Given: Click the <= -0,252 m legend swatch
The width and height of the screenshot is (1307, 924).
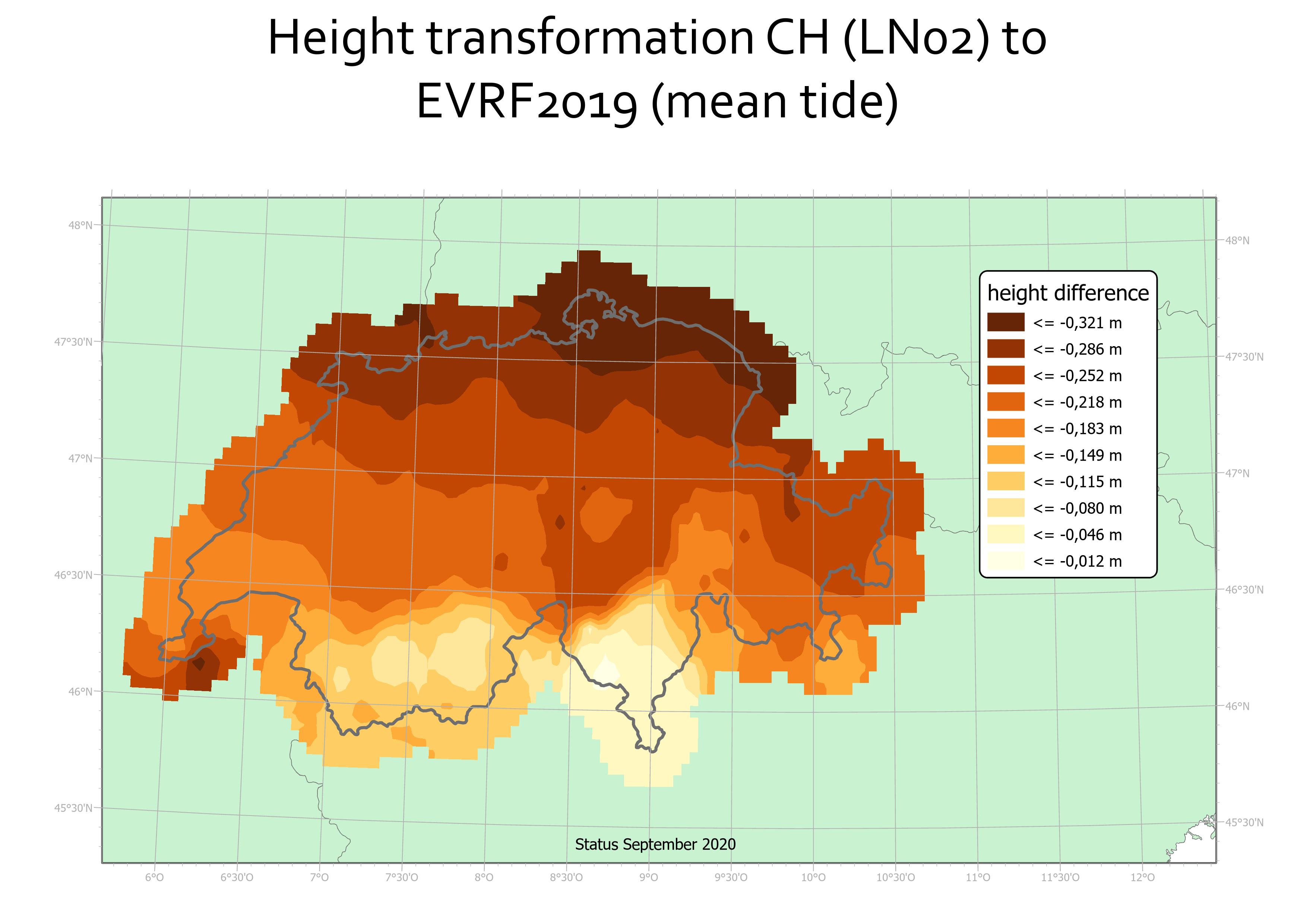Looking at the screenshot, I should (1005, 375).
